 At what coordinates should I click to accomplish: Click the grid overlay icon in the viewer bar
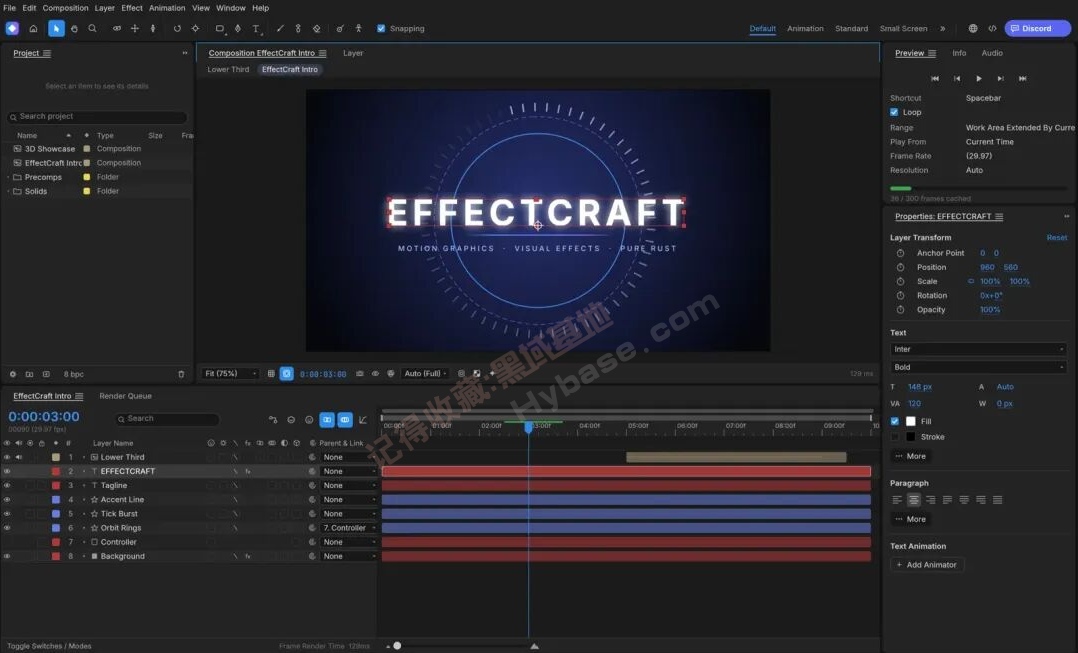tap(271, 374)
